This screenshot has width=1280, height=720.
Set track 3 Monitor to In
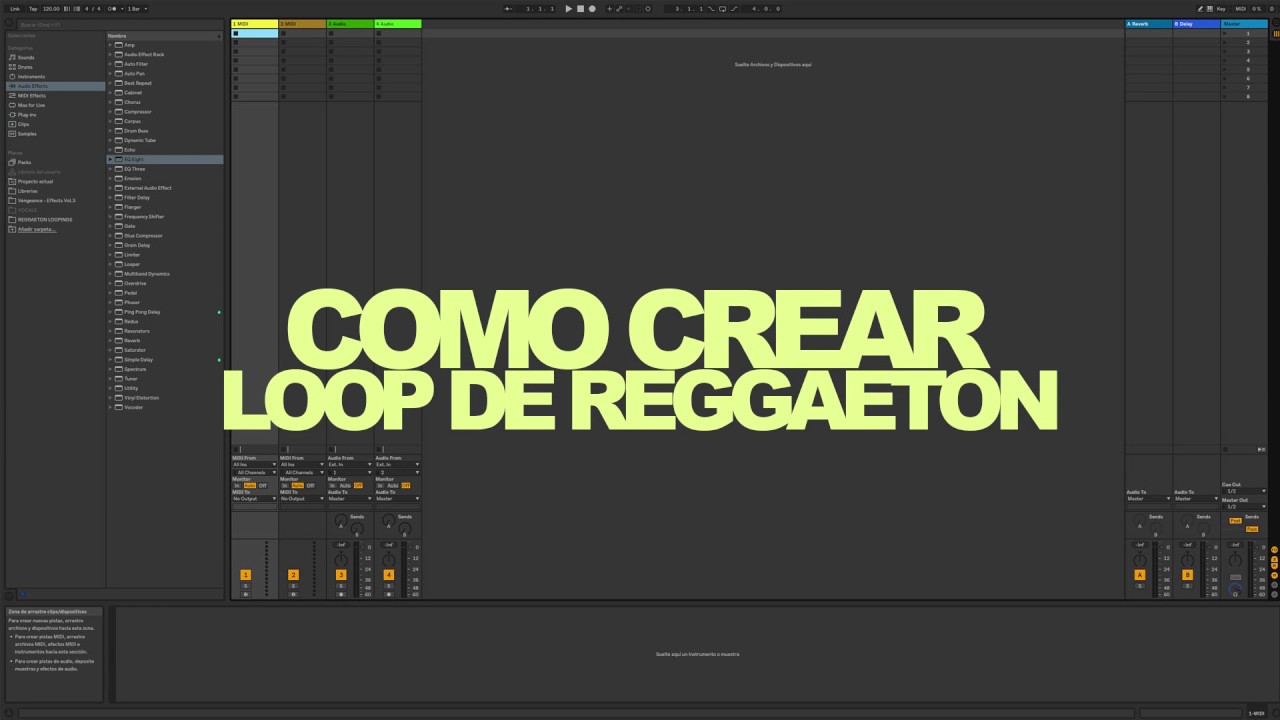332,485
